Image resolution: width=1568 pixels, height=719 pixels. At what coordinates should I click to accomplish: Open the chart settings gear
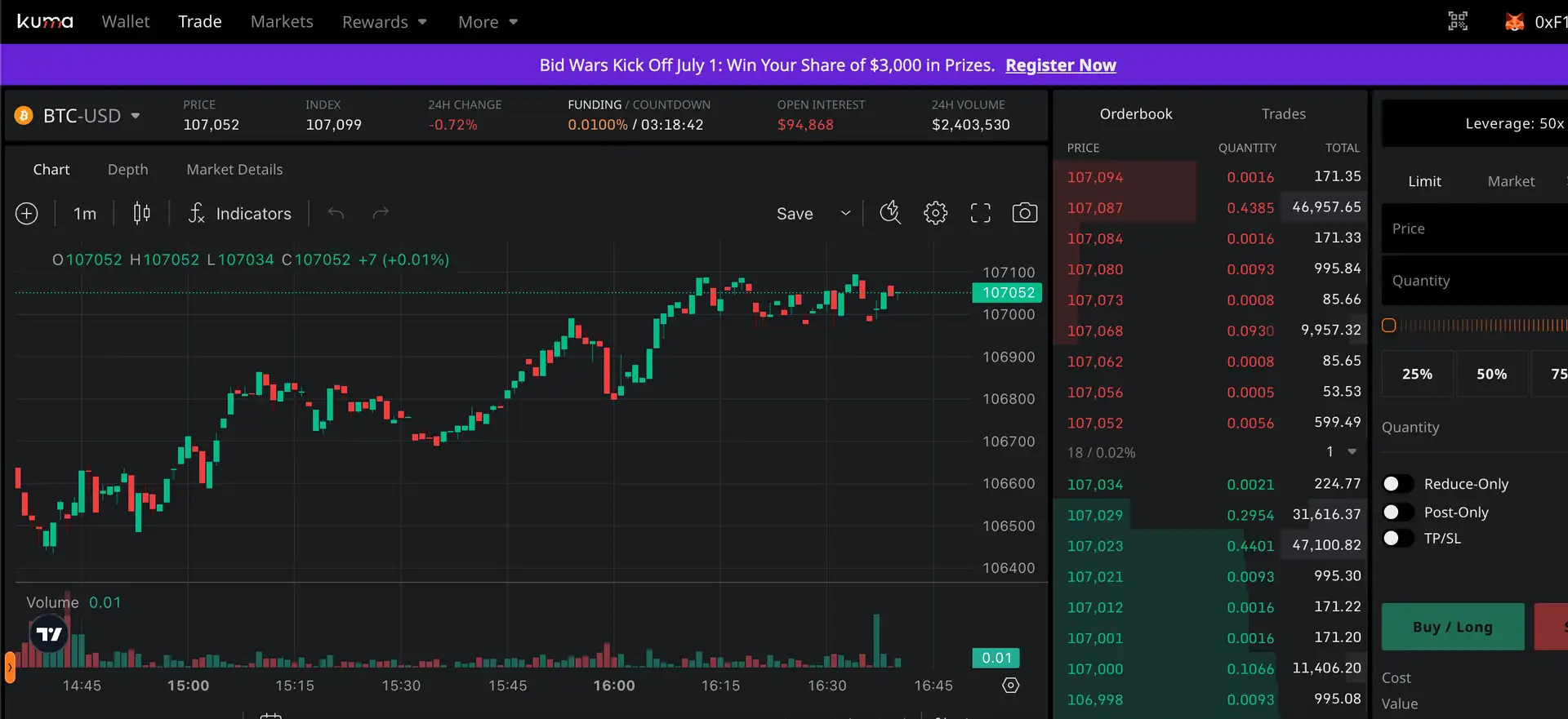point(935,214)
